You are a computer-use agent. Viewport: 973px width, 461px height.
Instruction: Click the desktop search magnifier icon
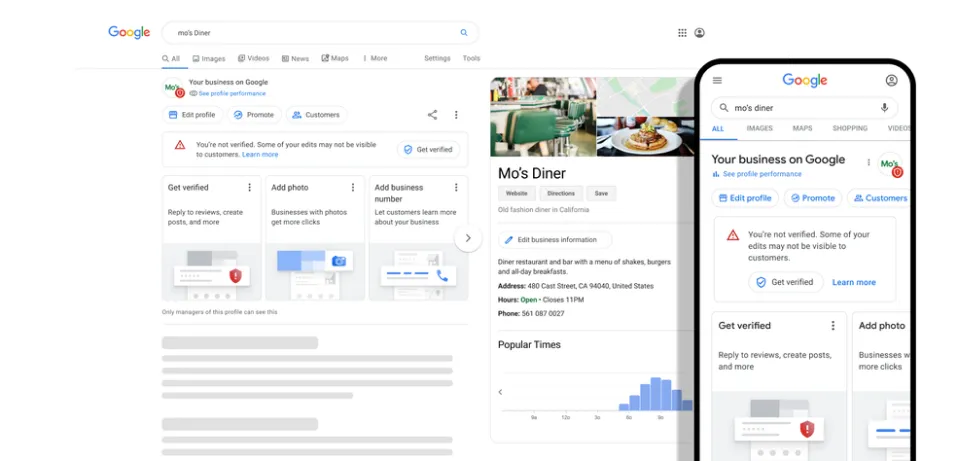click(464, 33)
